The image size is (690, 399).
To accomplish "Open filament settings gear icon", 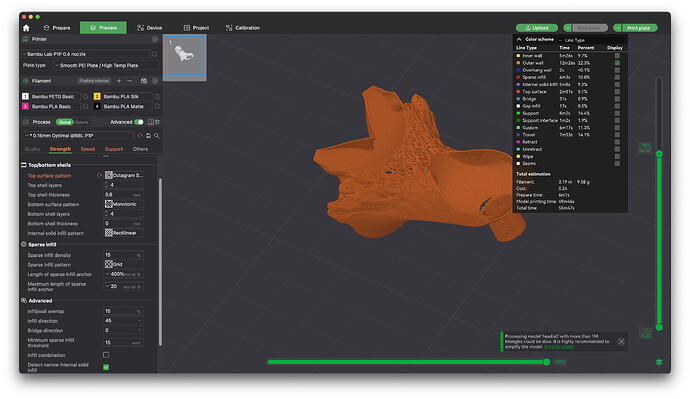I will (155, 81).
